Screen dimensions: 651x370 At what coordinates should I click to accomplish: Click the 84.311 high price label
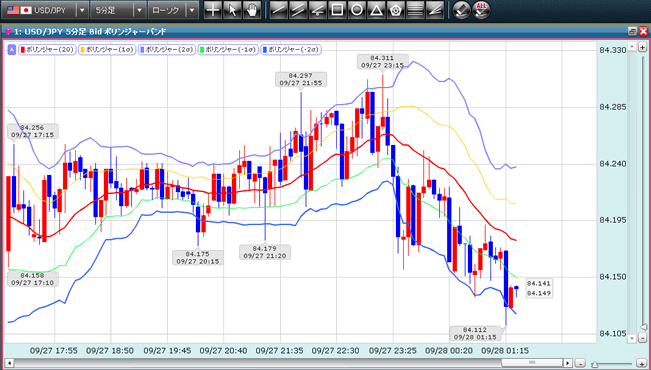click(382, 61)
